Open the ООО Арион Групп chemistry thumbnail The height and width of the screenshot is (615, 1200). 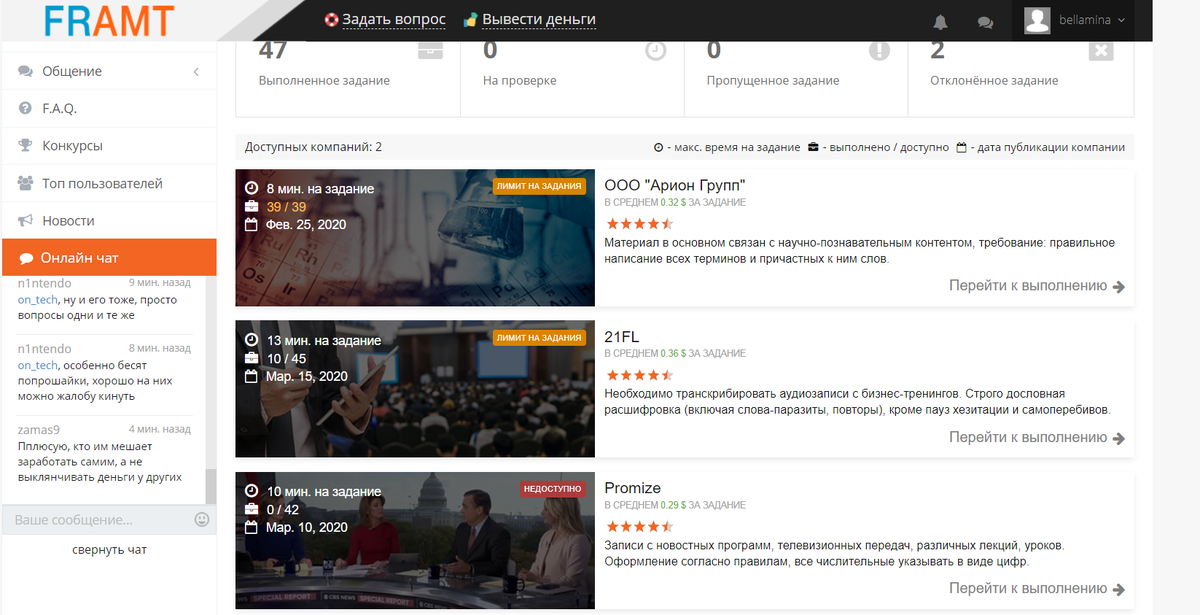coord(415,237)
